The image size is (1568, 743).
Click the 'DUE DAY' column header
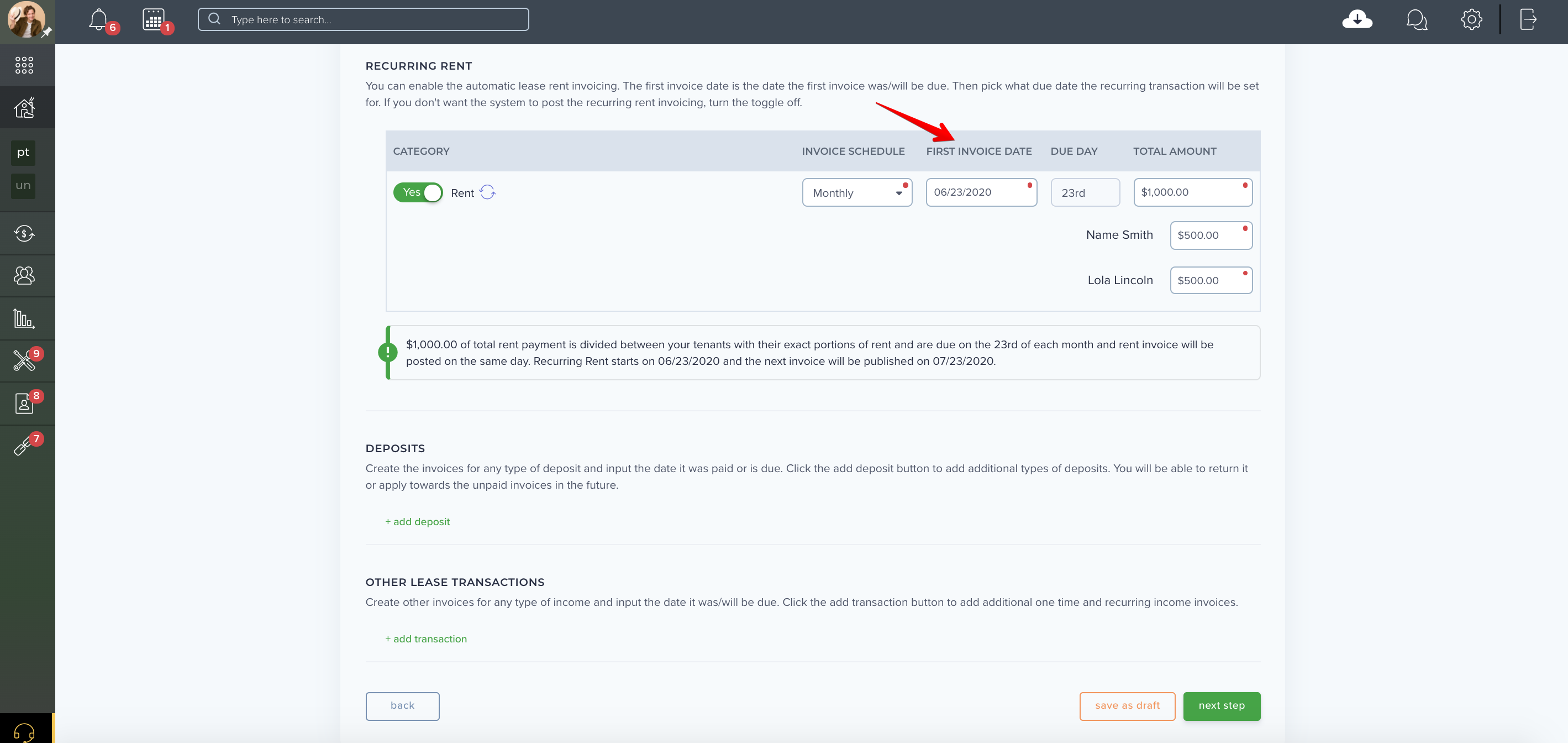[1074, 151]
